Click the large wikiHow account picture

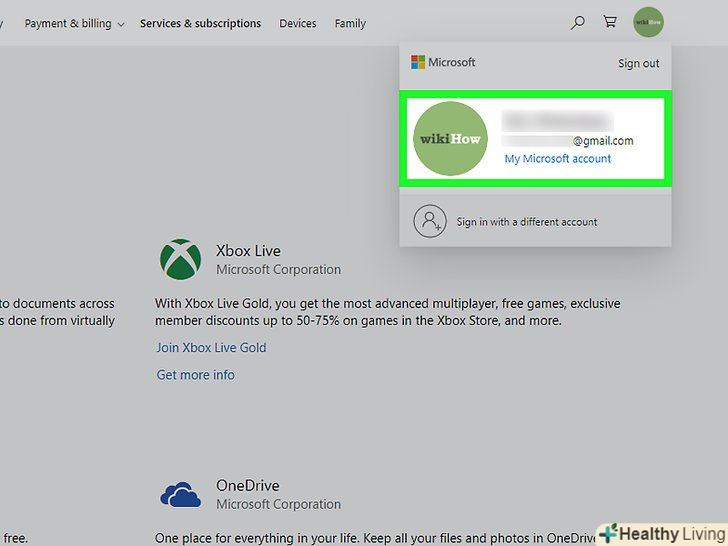pyautogui.click(x=450, y=139)
